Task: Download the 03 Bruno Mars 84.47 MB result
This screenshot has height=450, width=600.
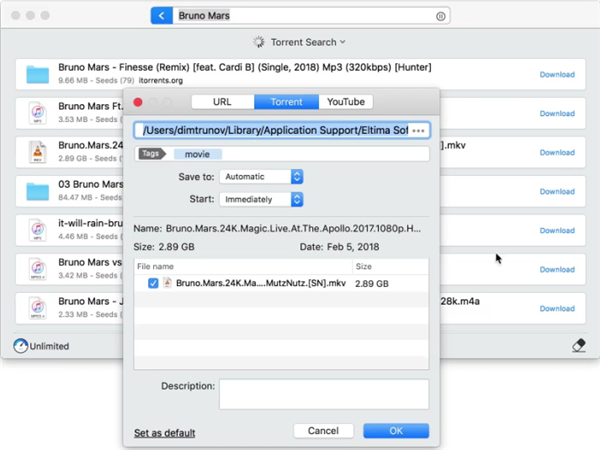Action: [x=557, y=192]
